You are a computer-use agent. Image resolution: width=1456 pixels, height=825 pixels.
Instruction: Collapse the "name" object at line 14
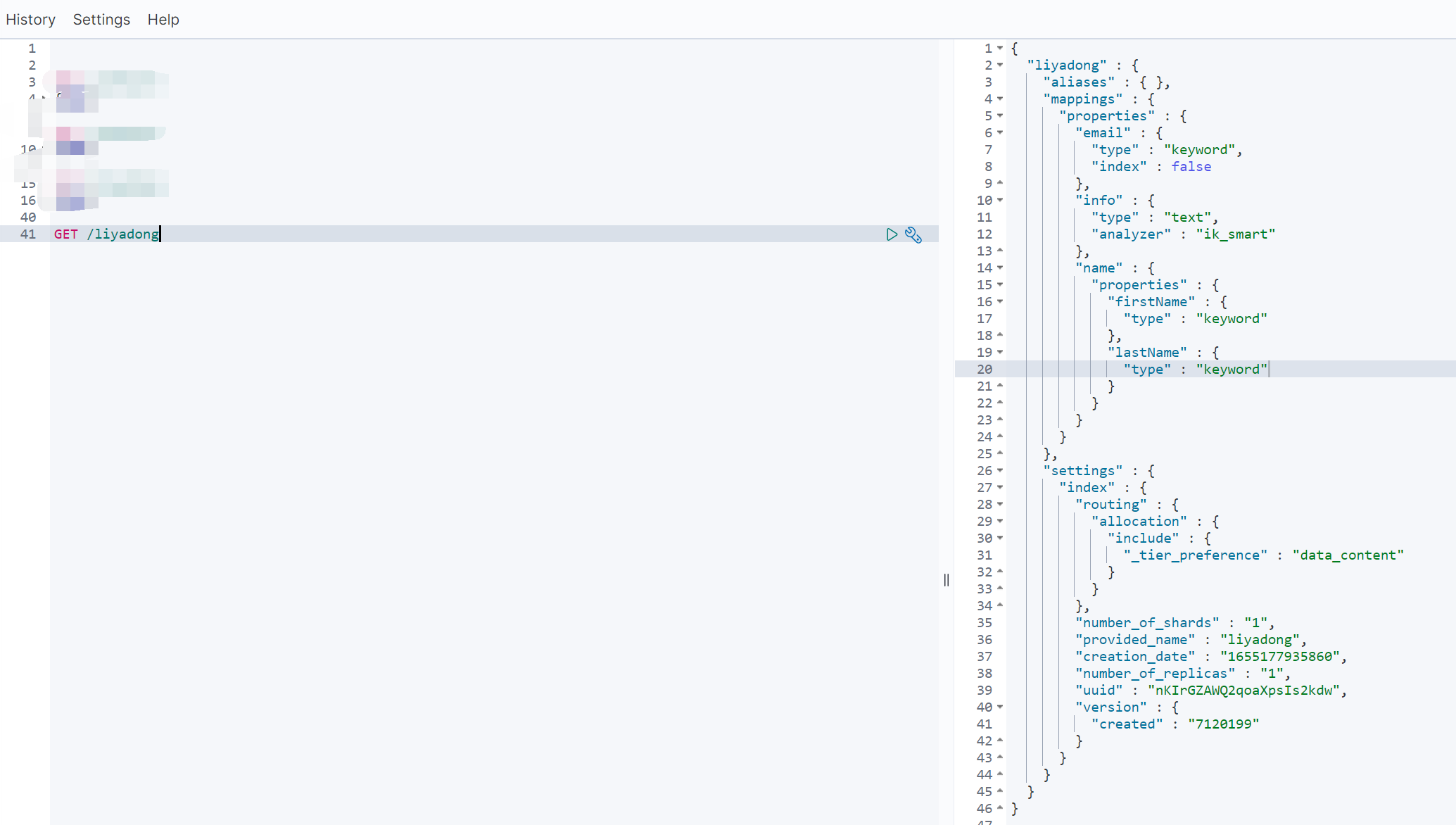[1000, 267]
